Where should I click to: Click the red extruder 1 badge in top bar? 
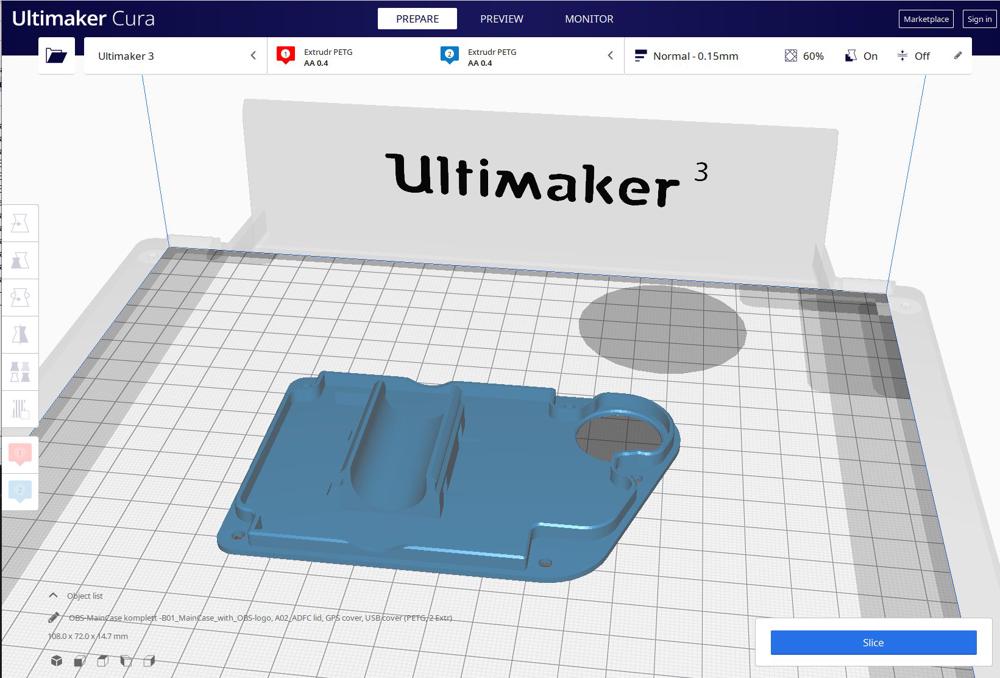pyautogui.click(x=286, y=55)
